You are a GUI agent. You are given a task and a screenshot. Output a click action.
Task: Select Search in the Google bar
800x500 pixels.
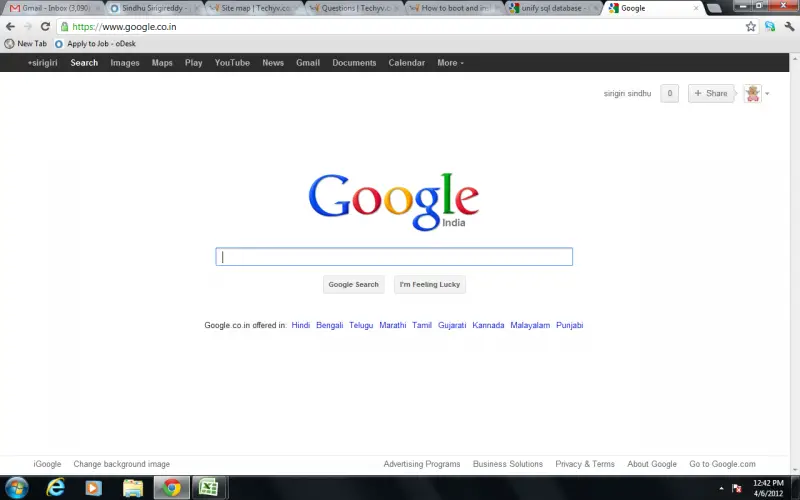click(x=84, y=63)
